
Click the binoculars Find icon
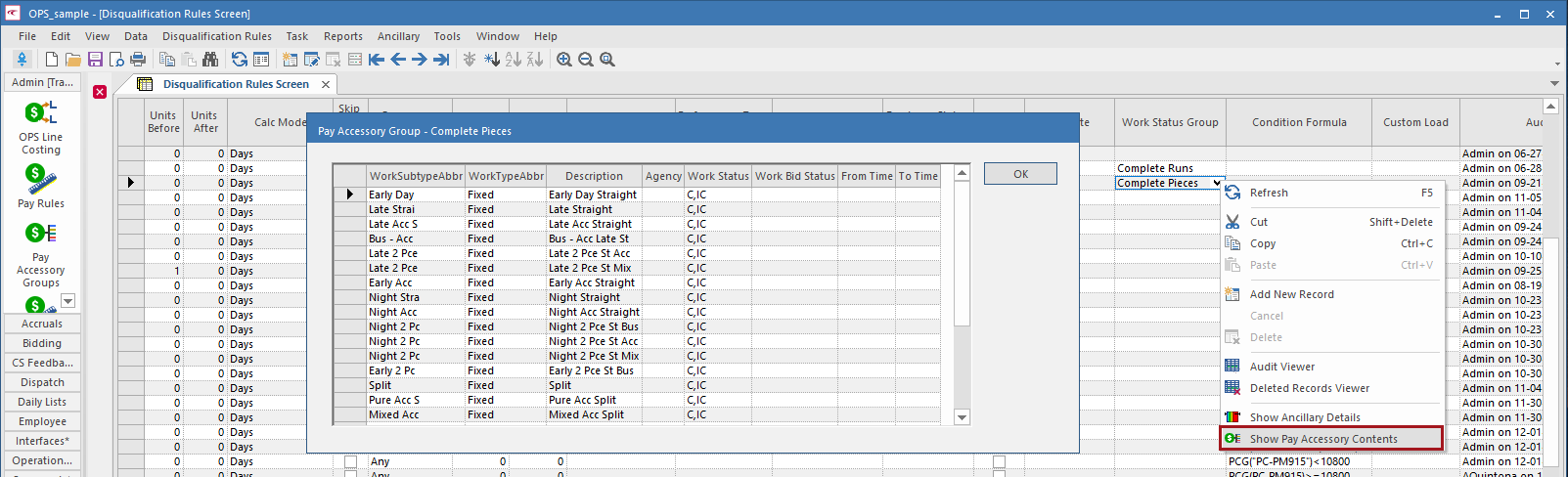(x=210, y=60)
